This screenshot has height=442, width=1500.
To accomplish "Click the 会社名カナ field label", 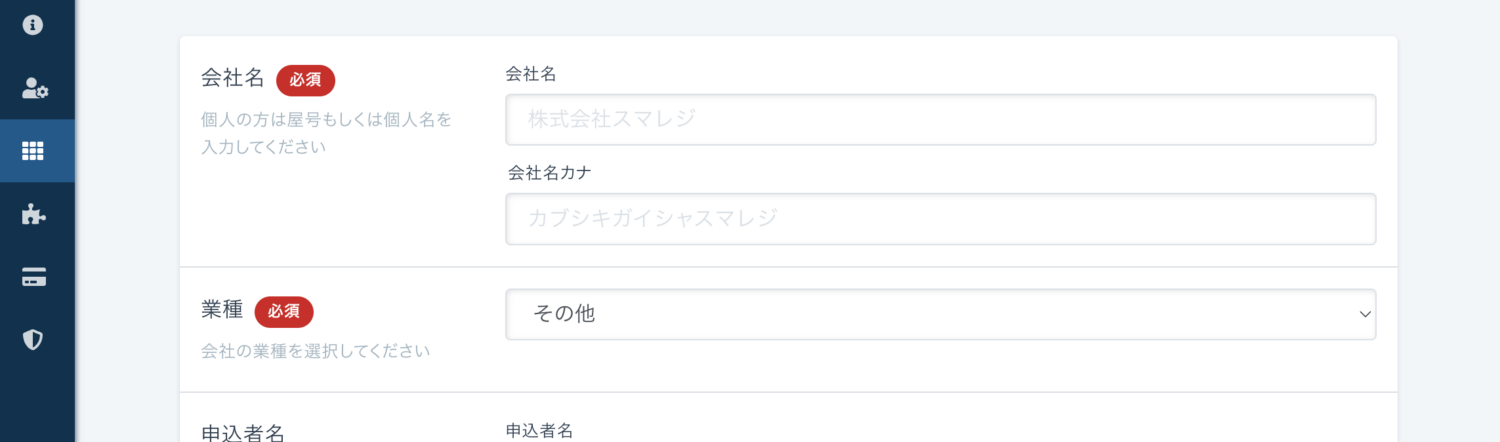I will coord(550,173).
